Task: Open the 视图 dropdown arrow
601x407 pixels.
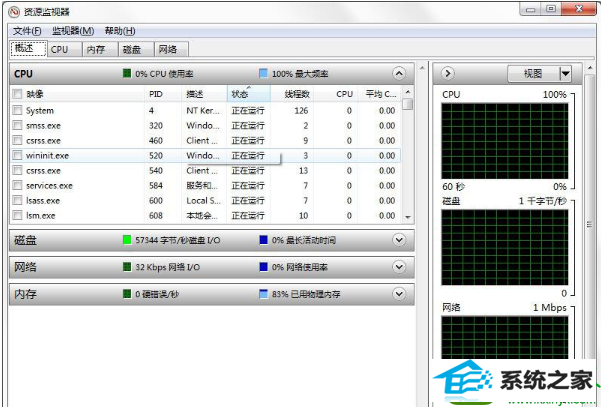Action: pos(565,73)
